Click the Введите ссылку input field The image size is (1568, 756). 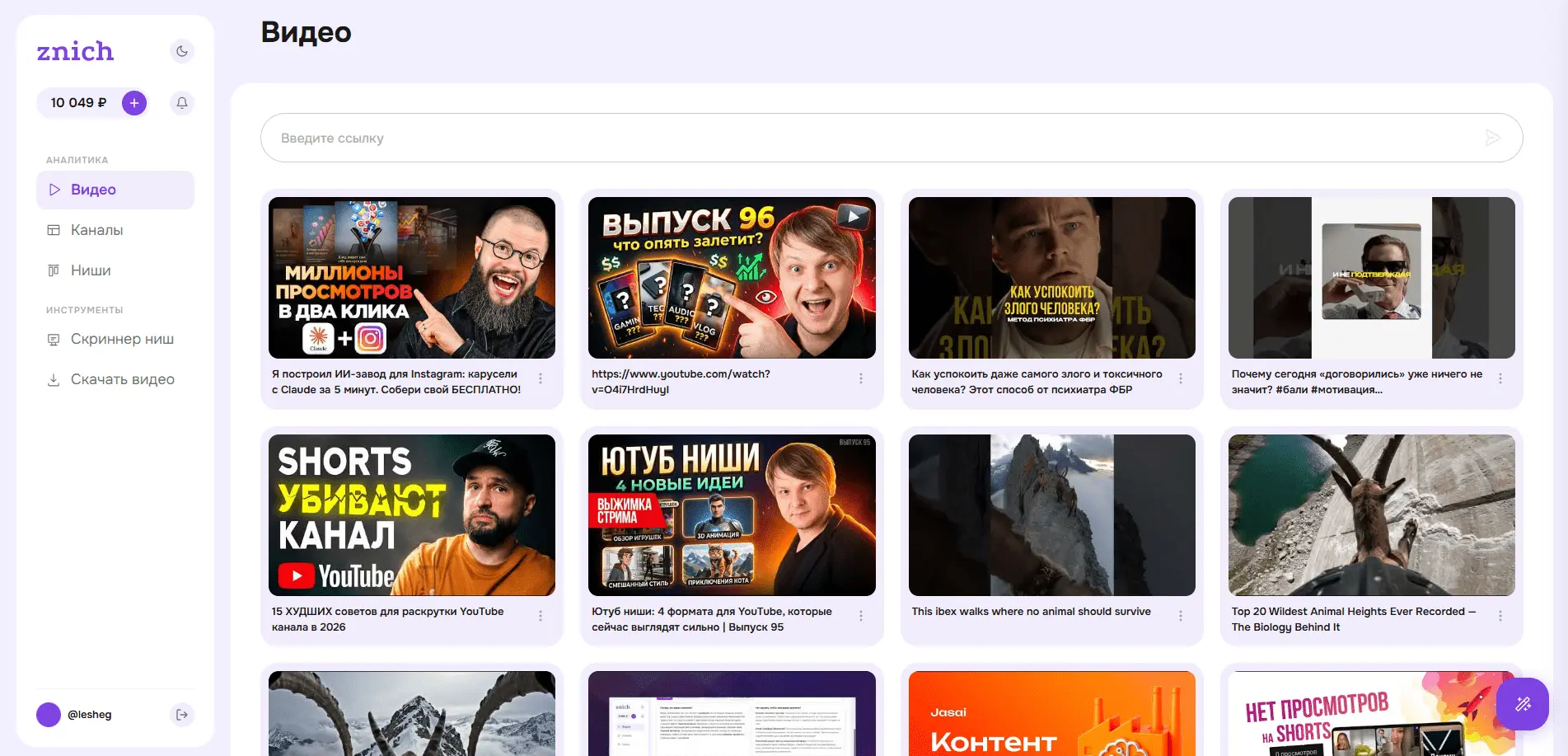pyautogui.click(x=873, y=138)
